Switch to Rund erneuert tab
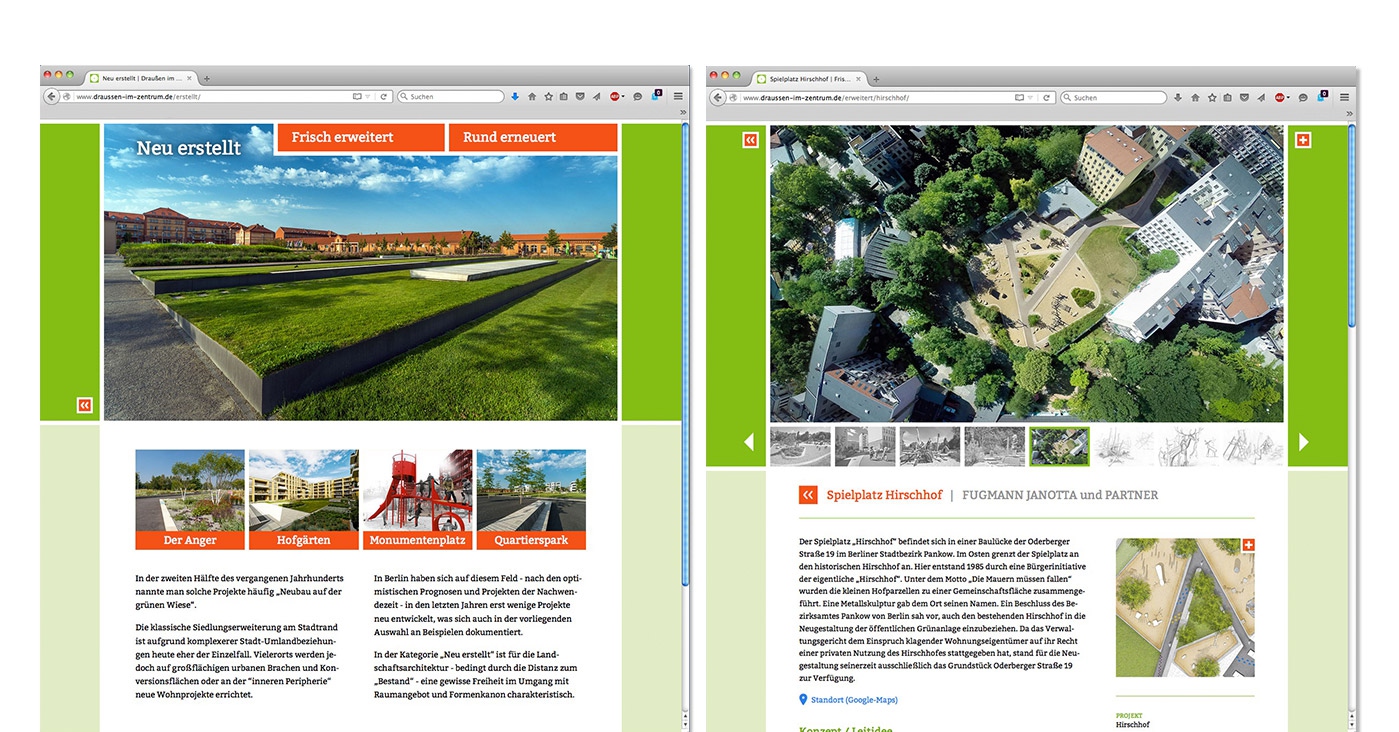The image size is (1399, 732). click(x=532, y=137)
